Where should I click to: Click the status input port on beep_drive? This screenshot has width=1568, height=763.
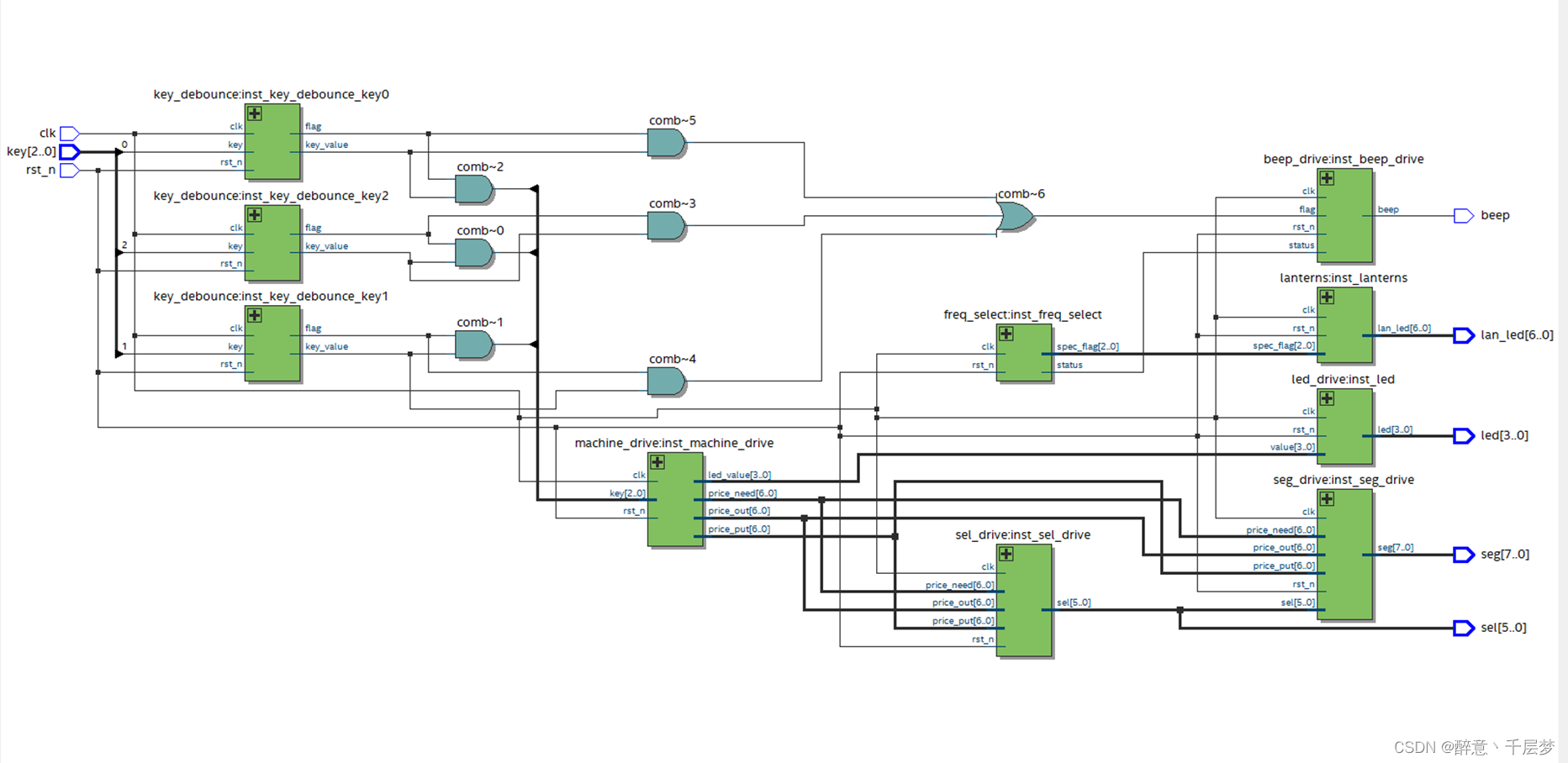(x=1301, y=245)
